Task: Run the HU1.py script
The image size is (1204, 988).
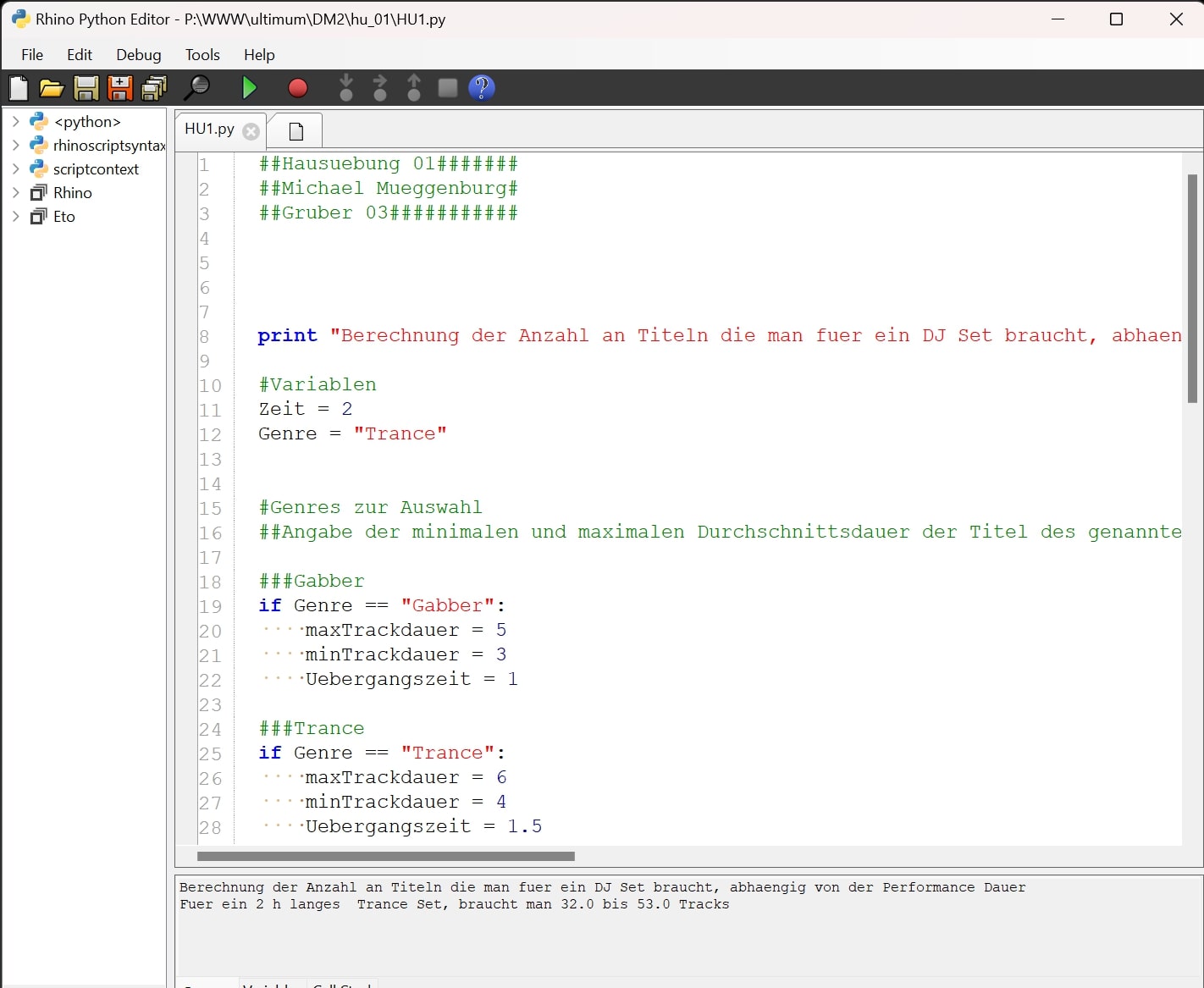Action: coord(249,87)
